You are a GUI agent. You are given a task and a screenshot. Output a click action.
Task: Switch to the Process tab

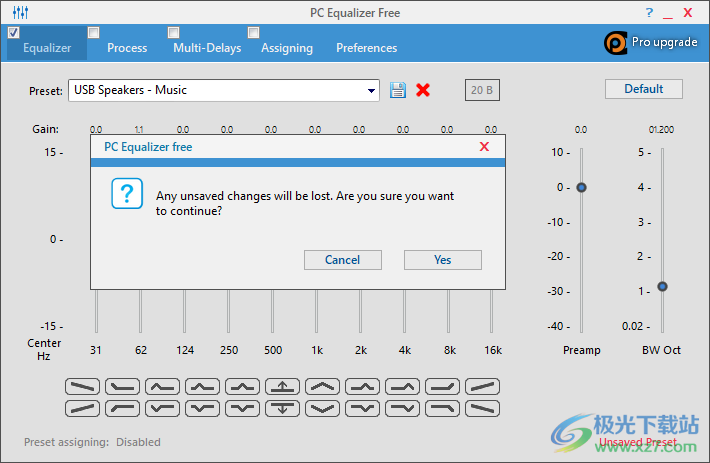(x=127, y=48)
